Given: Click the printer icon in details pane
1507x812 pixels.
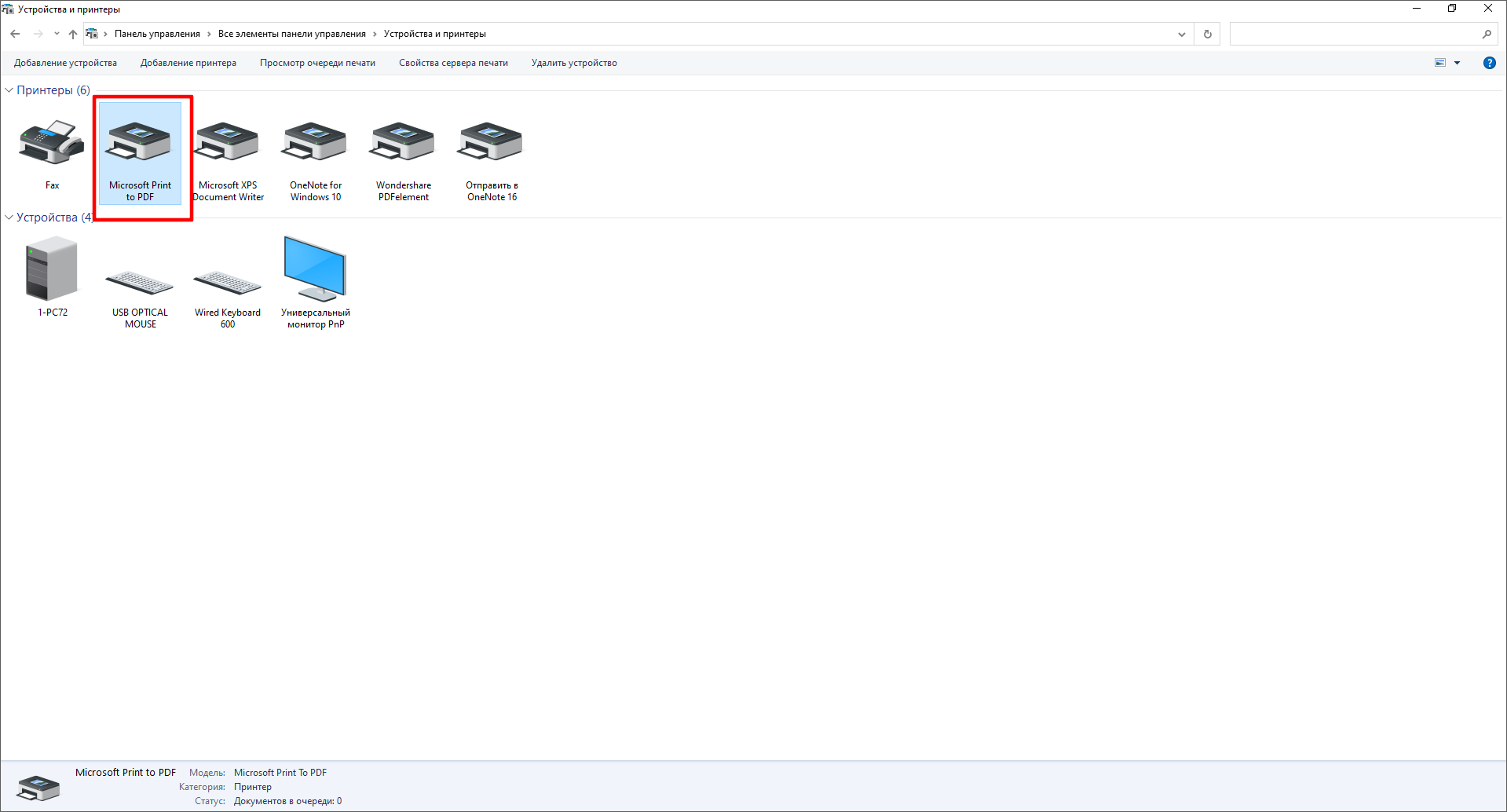Looking at the screenshot, I should pos(38,787).
